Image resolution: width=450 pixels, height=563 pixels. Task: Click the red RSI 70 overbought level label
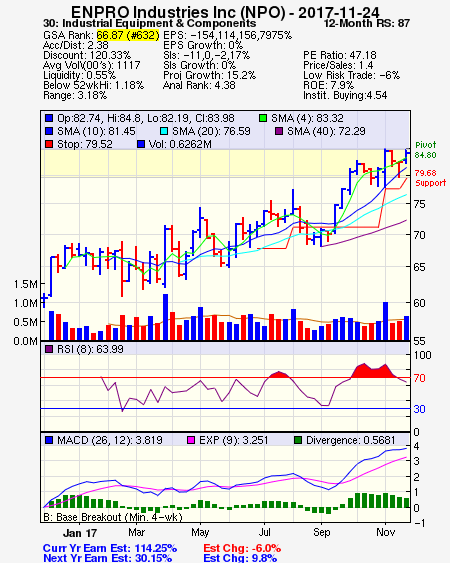point(419,378)
